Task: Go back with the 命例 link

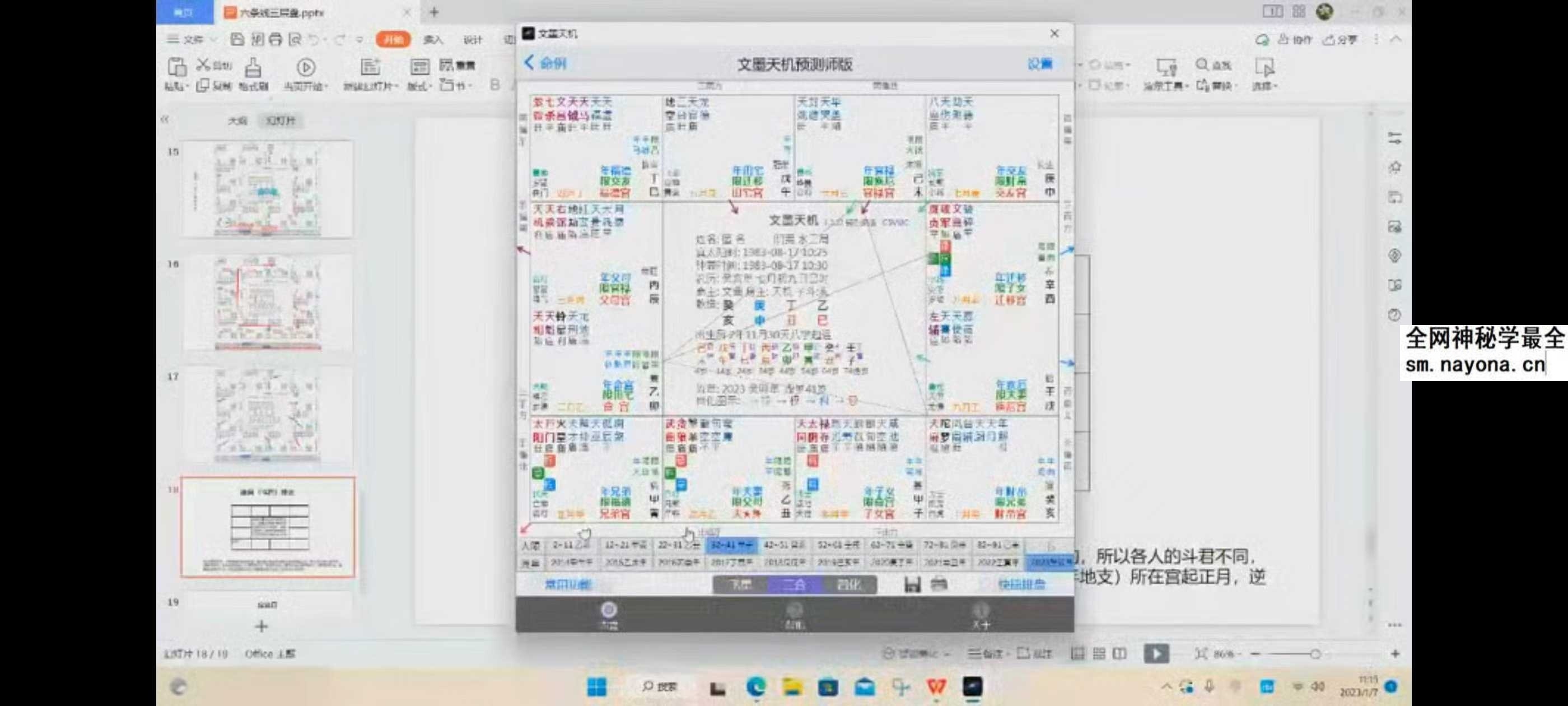Action: pyautogui.click(x=545, y=63)
